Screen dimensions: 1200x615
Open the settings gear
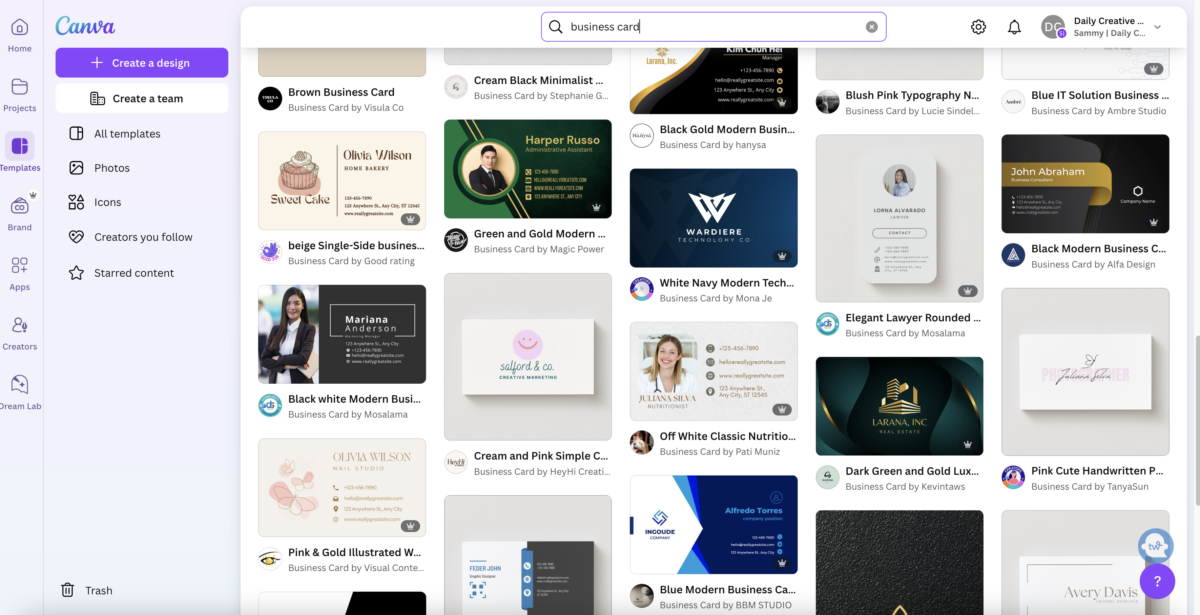pyautogui.click(x=978, y=27)
